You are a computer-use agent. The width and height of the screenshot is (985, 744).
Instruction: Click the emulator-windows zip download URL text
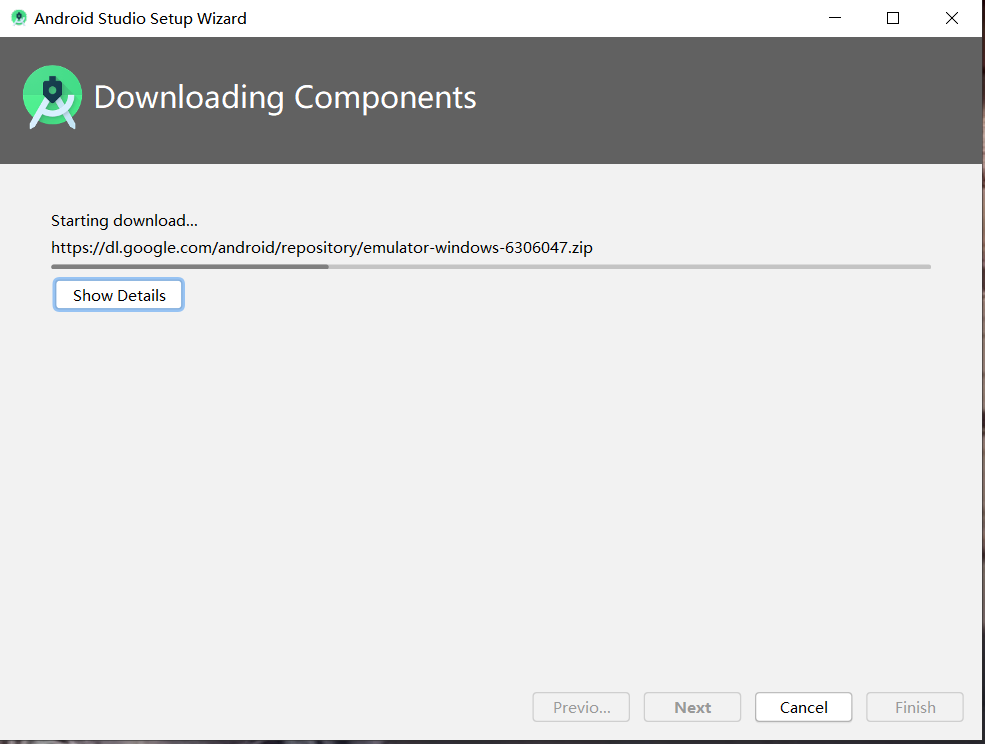point(322,248)
